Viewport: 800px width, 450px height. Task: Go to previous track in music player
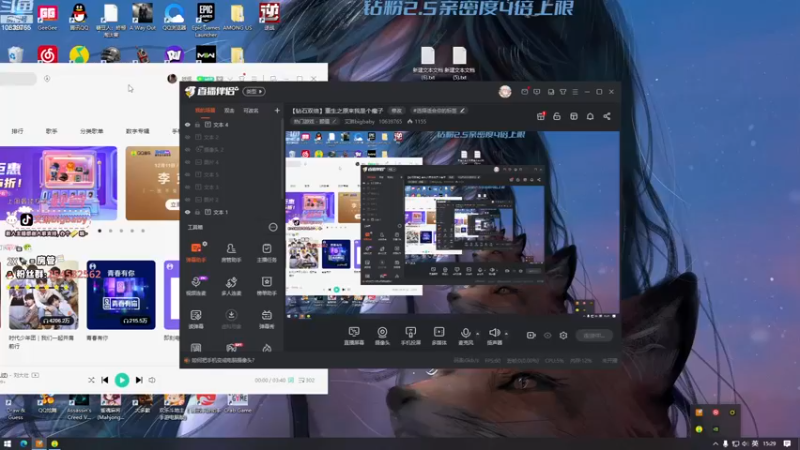[x=105, y=380]
